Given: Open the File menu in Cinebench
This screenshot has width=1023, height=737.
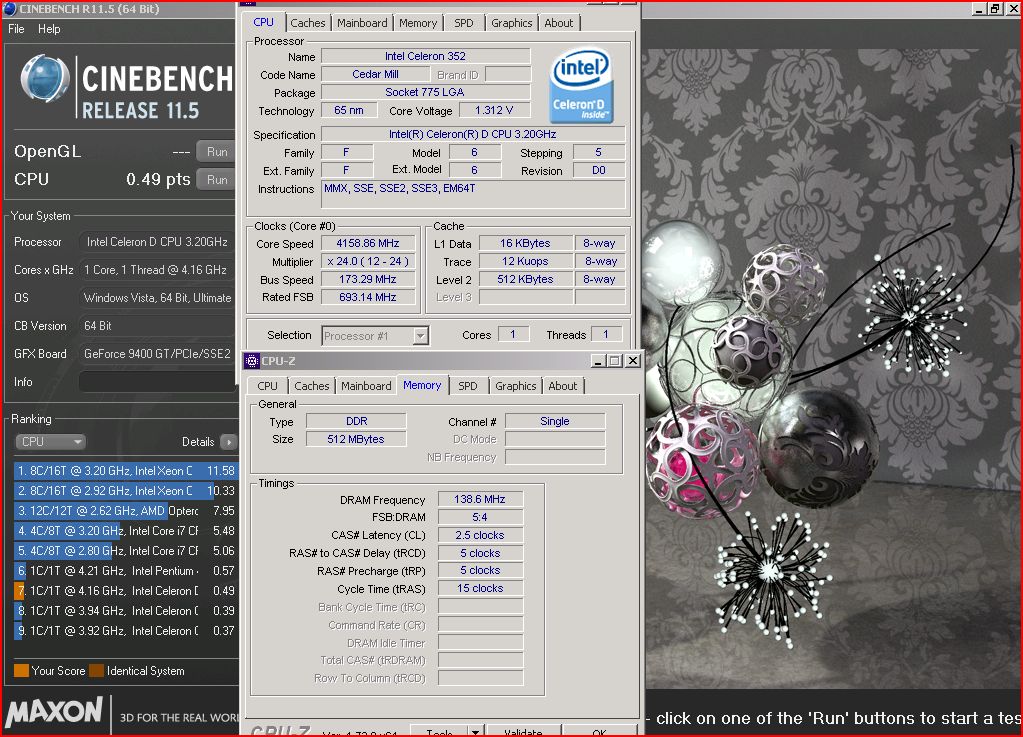Looking at the screenshot, I should point(16,29).
